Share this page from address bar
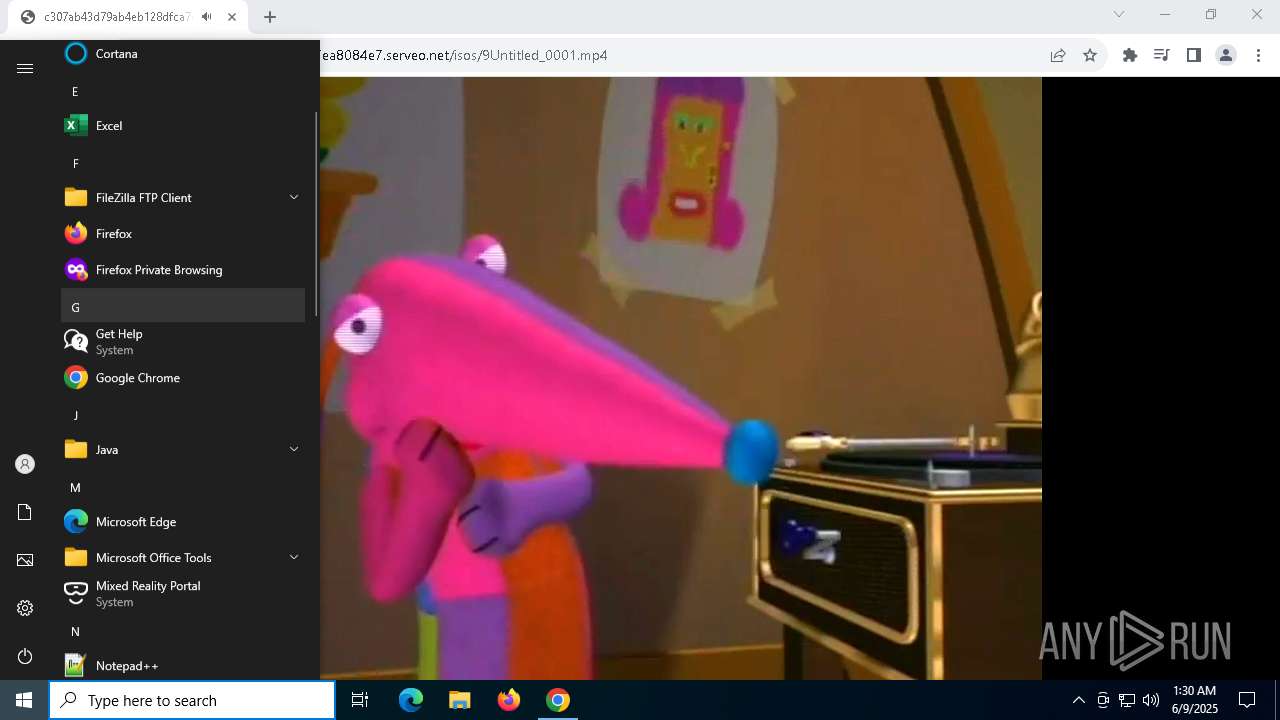This screenshot has width=1280, height=720. click(1058, 55)
